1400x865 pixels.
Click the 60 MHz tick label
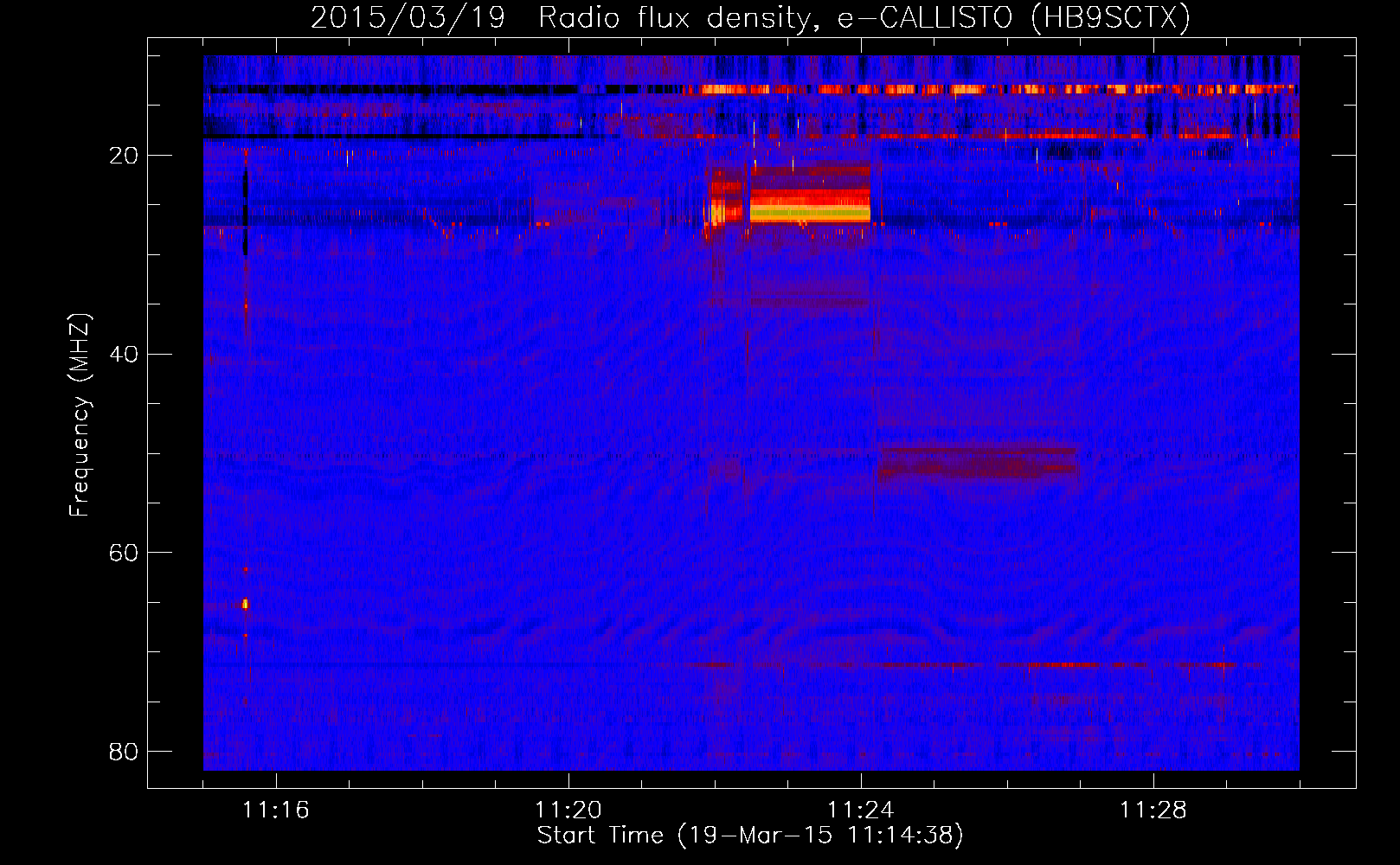pyautogui.click(x=124, y=553)
